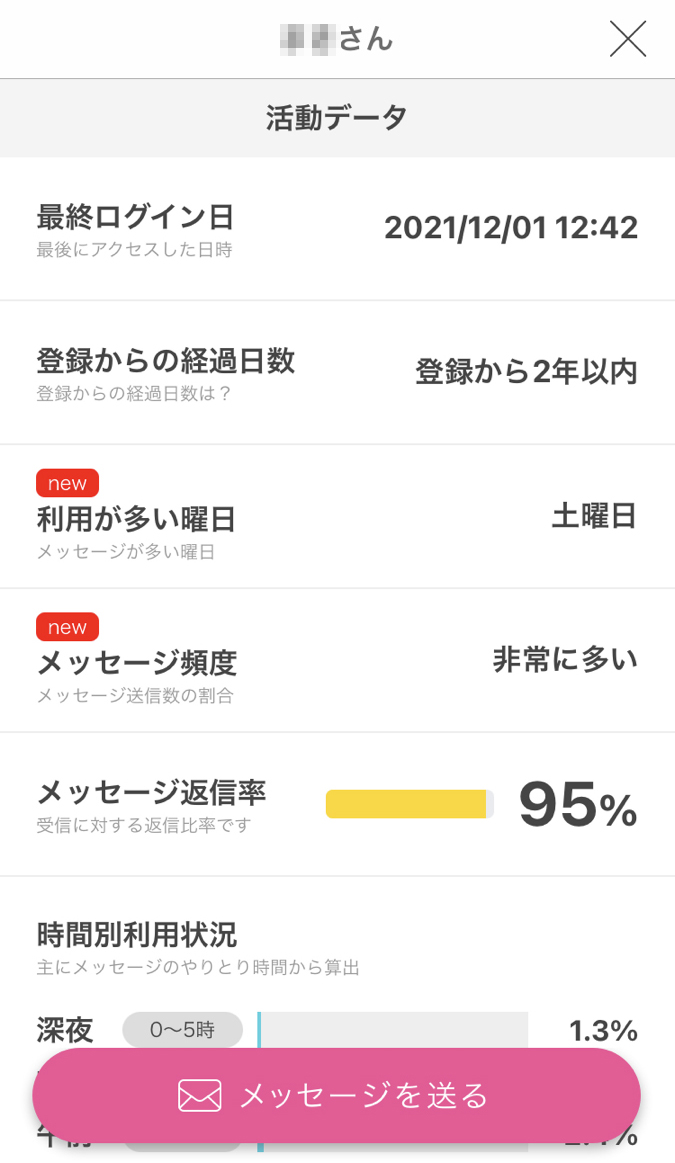Select the 0〜5時 time range pill
The height and width of the screenshot is (1163, 675).
tap(182, 1029)
